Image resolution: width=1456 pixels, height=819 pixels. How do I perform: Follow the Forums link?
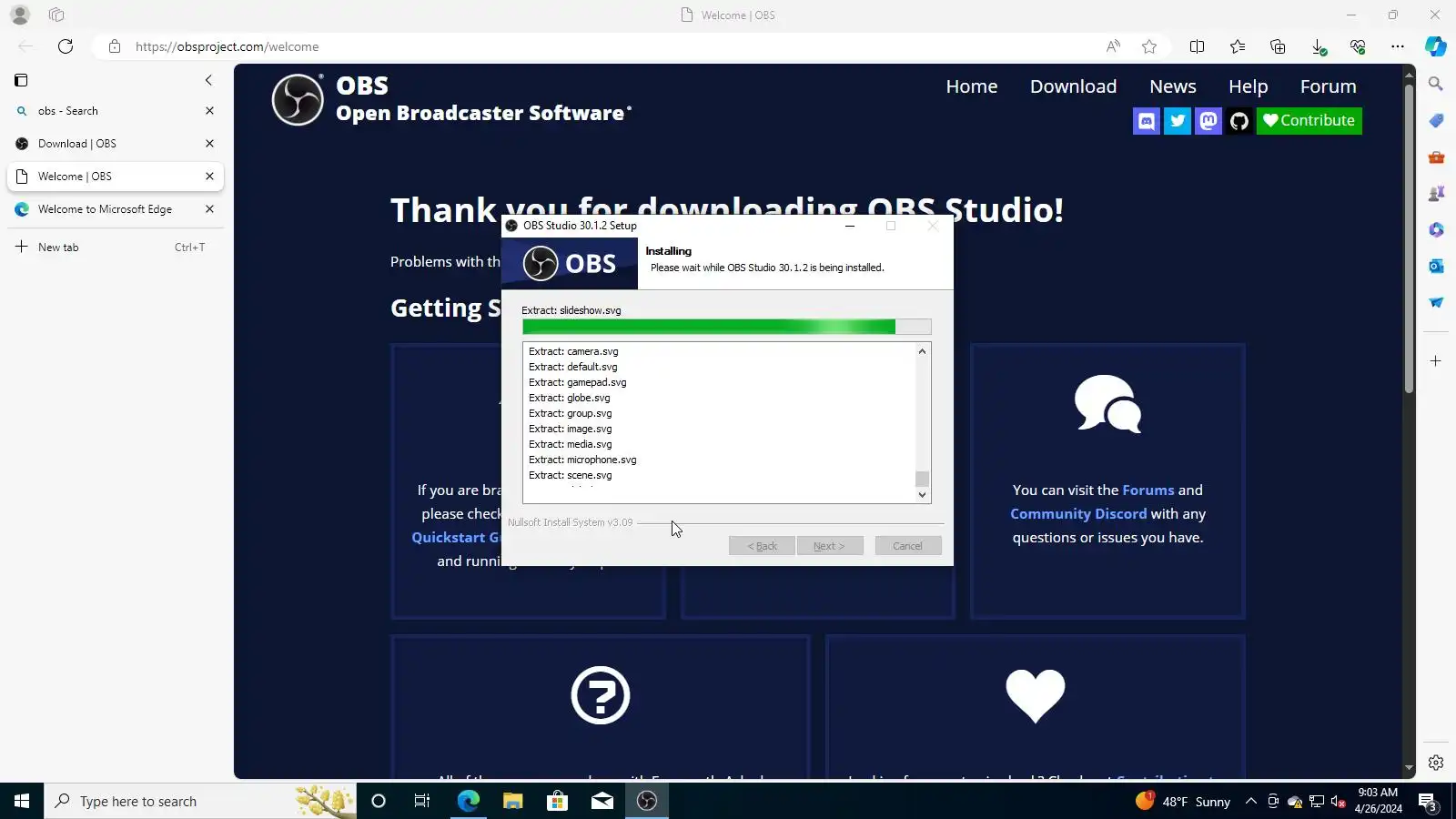pos(1148,490)
